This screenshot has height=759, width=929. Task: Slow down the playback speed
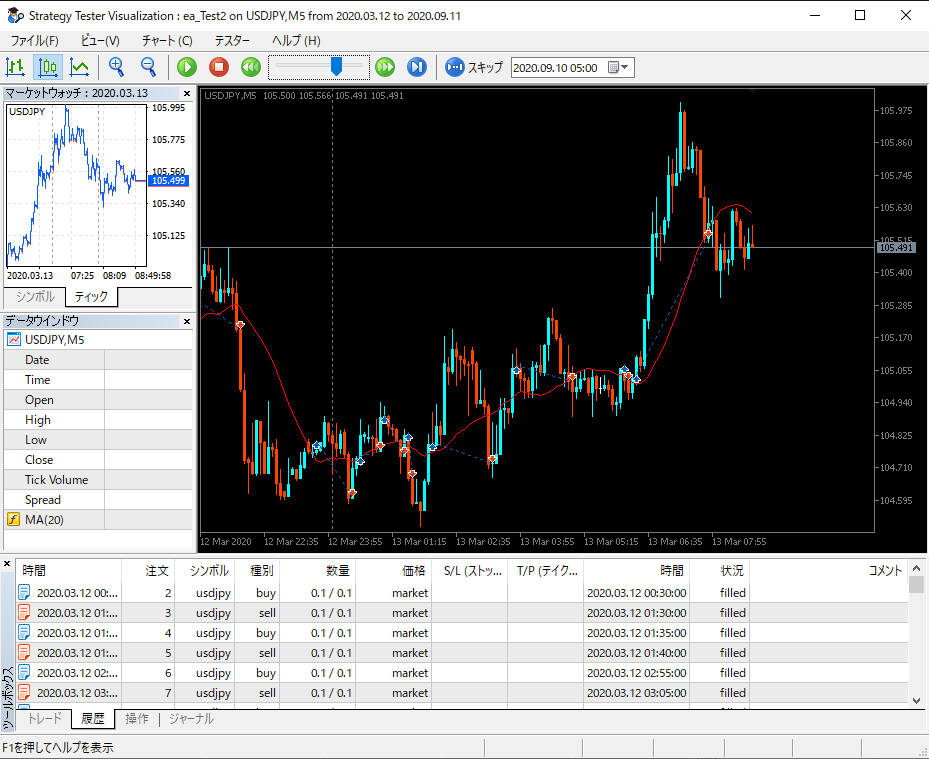pos(251,67)
